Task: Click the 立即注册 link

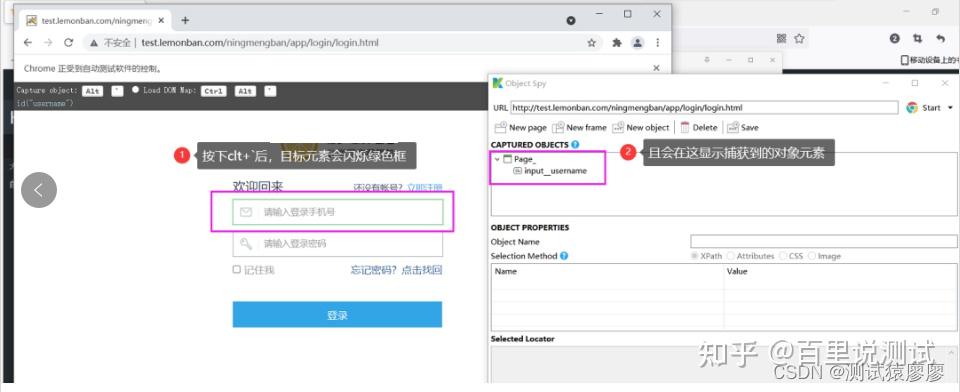Action: pyautogui.click(x=425, y=187)
